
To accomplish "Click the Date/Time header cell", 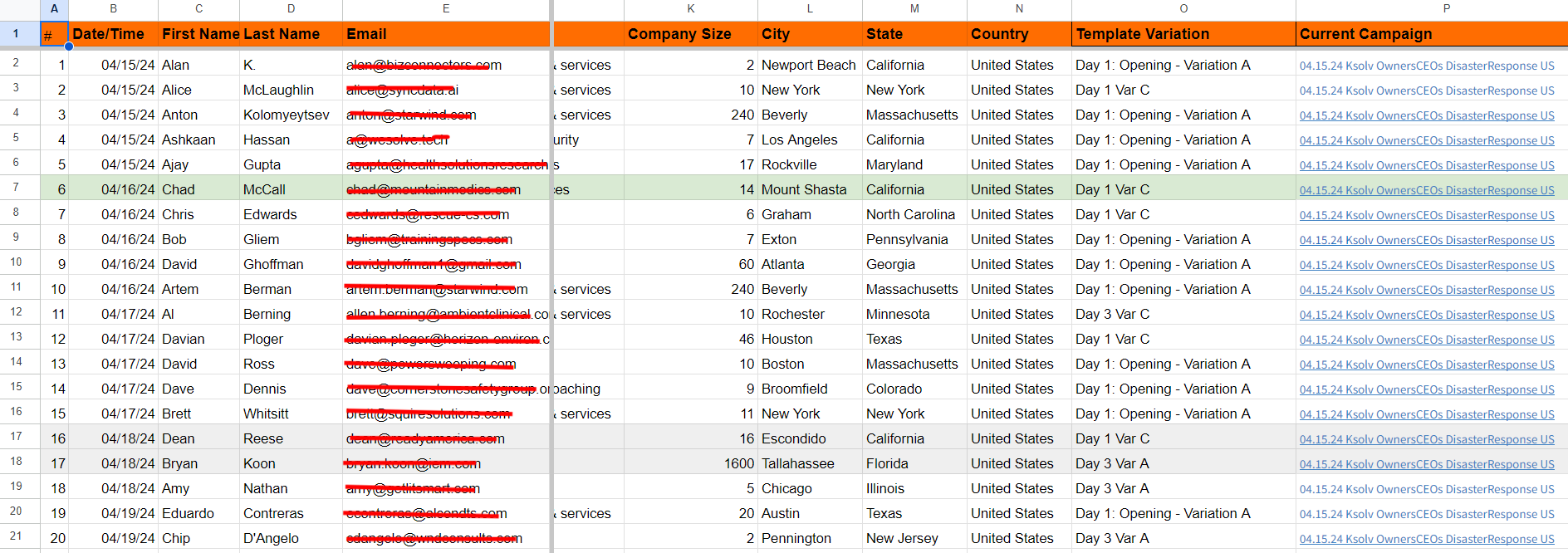I will [x=109, y=34].
